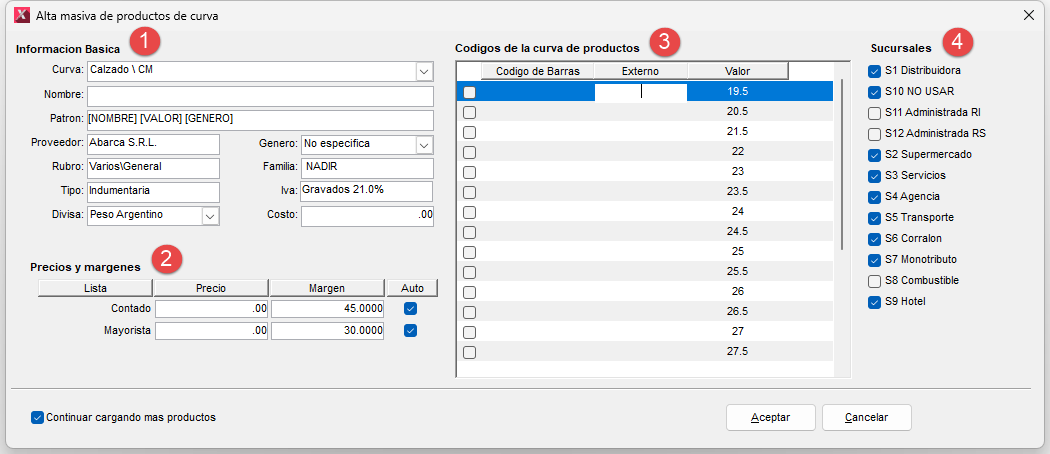Screen dimensions: 1050x454
Task: Open the Divisa currency dropdown
Action: [210, 215]
